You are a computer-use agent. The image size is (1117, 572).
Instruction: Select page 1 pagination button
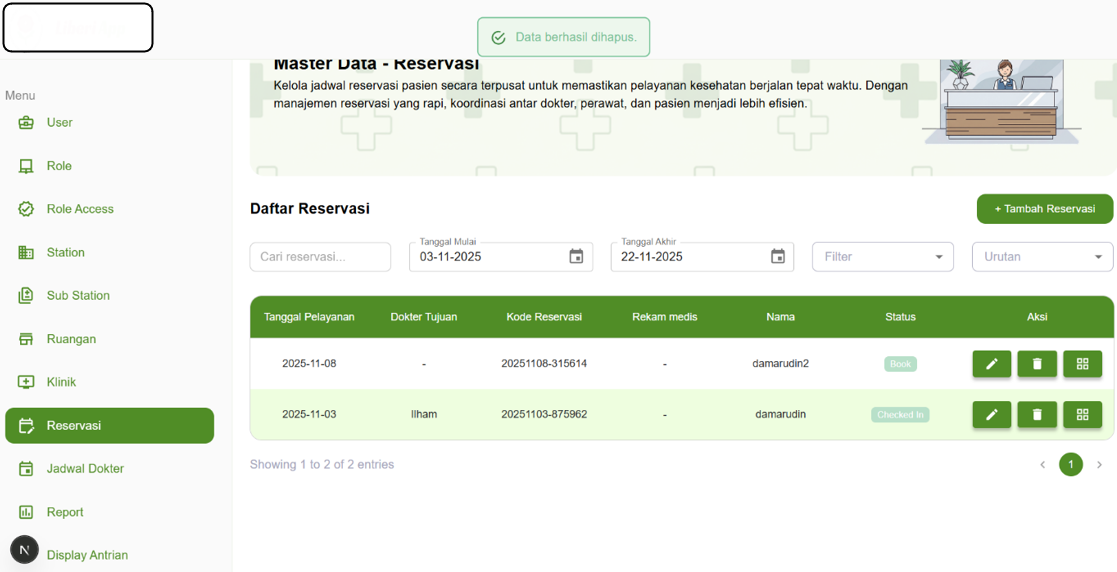tap(1071, 465)
